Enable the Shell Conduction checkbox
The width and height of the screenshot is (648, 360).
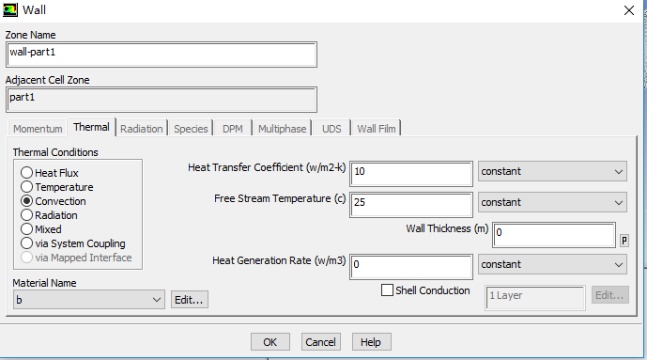387,290
